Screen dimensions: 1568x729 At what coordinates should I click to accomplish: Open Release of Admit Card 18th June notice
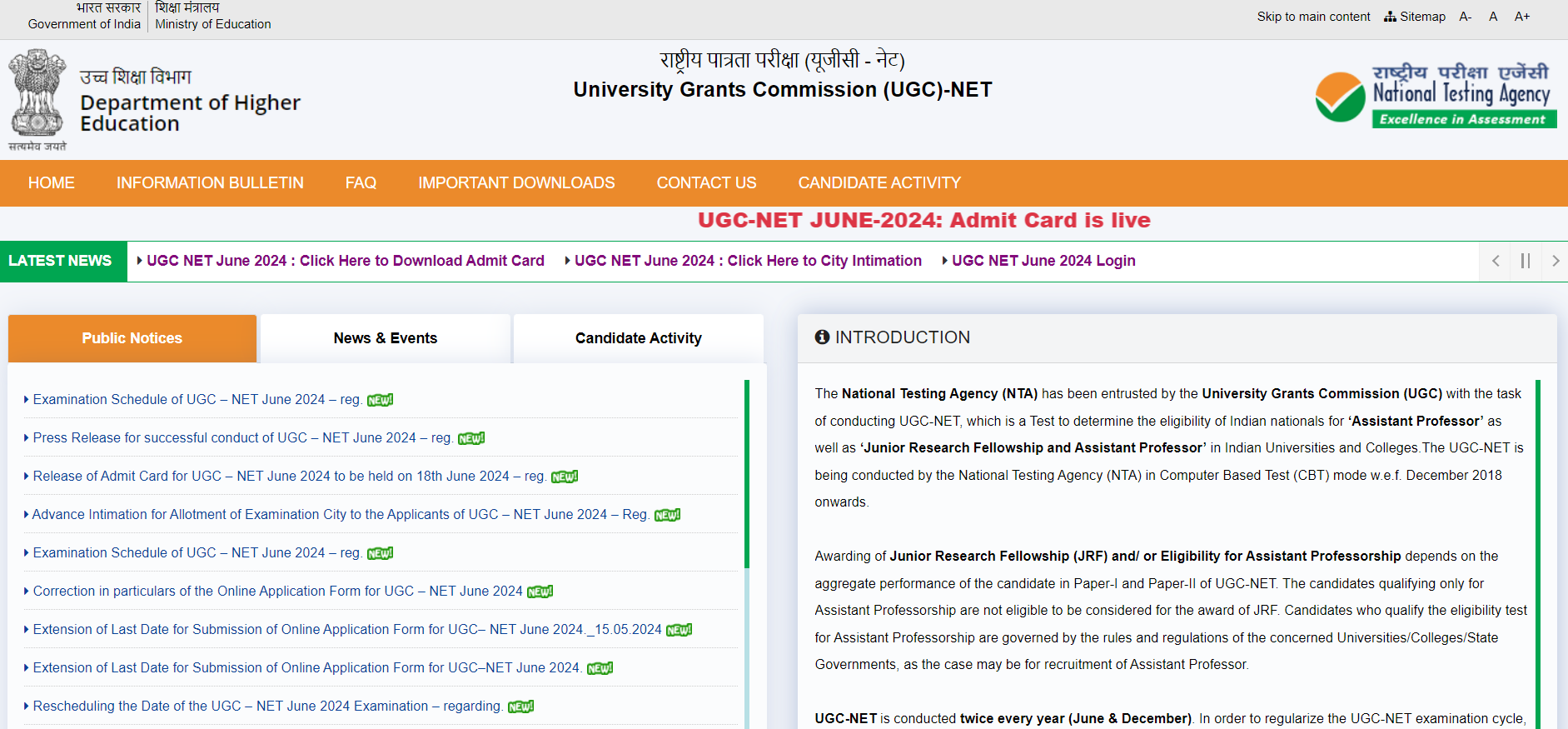(290, 477)
